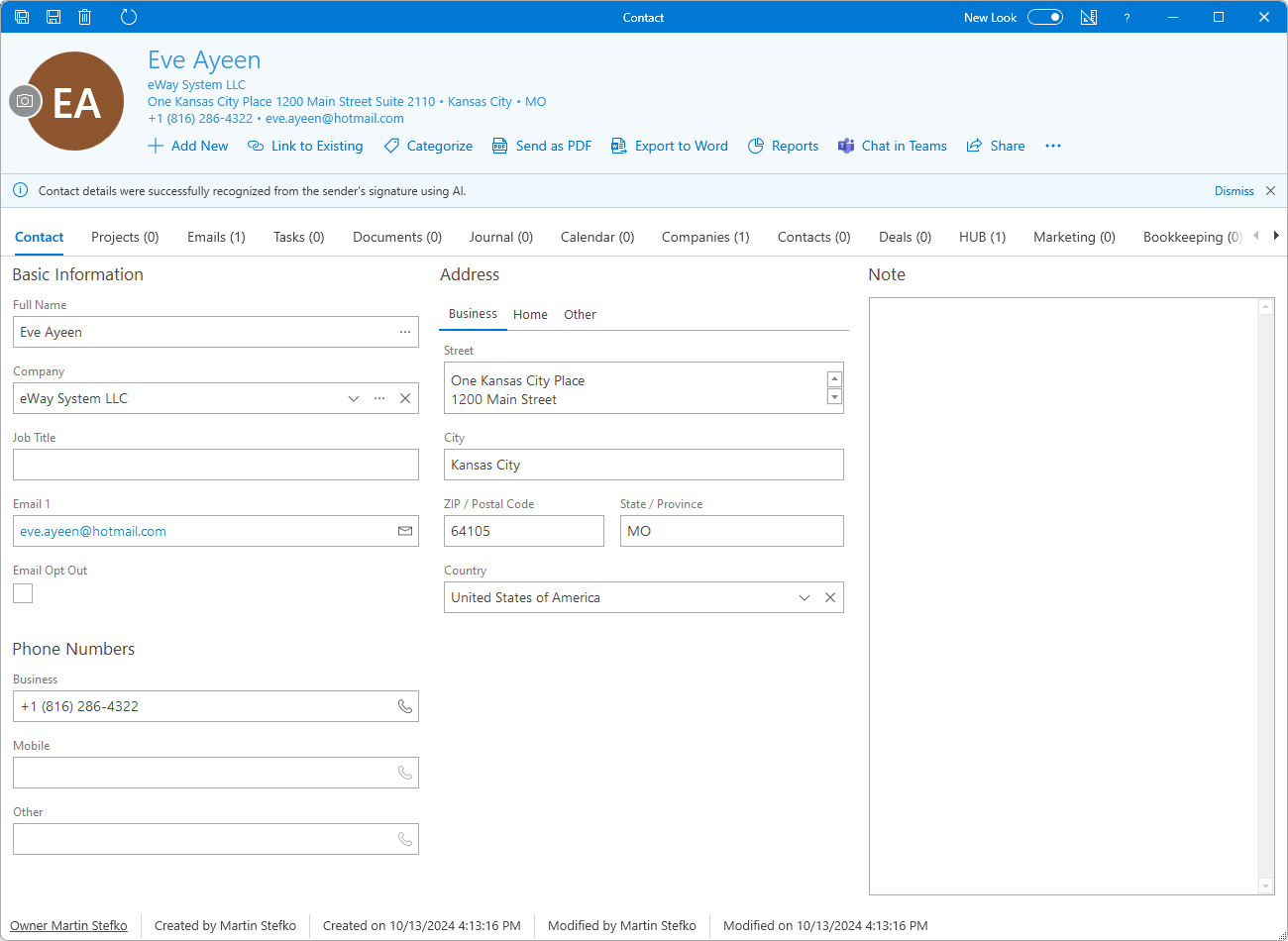
Task: Check the Email Opt Out checkbox
Action: [23, 593]
